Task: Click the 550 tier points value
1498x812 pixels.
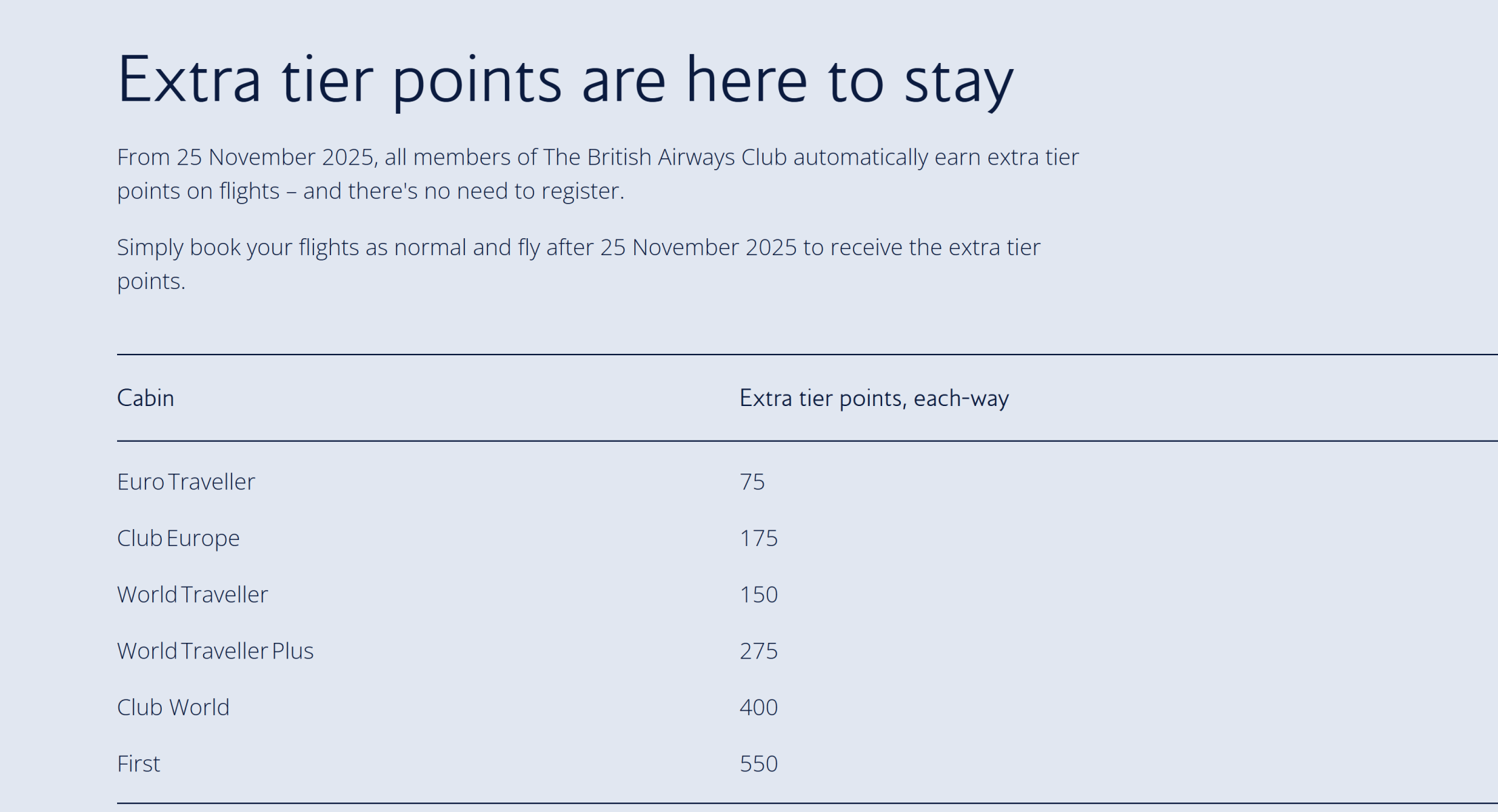Action: pos(759,763)
